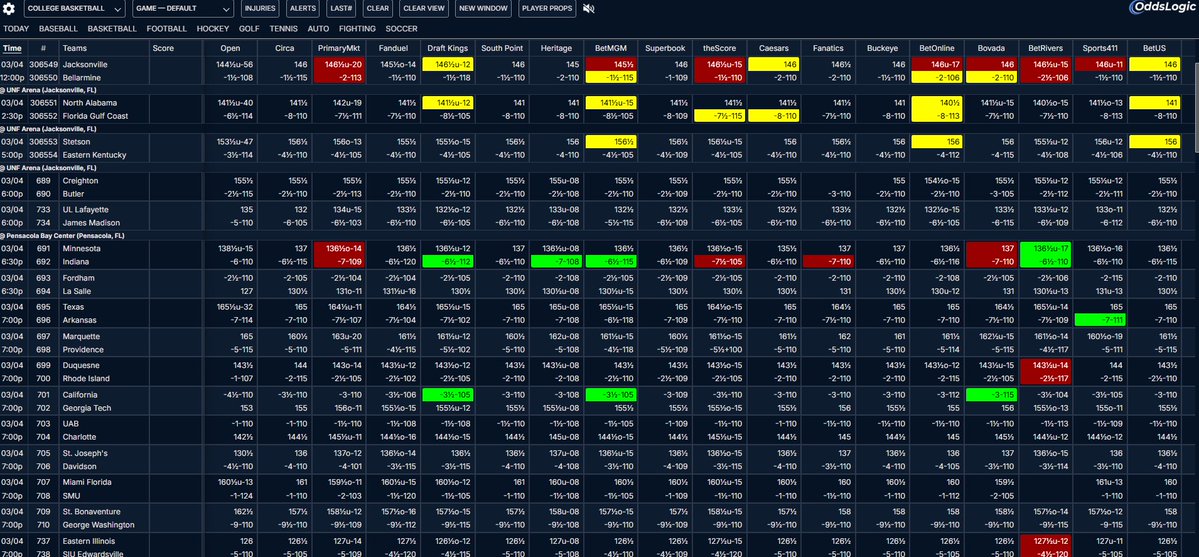The height and width of the screenshot is (557, 1199).
Task: Click the Fanduel column header
Action: pos(392,48)
